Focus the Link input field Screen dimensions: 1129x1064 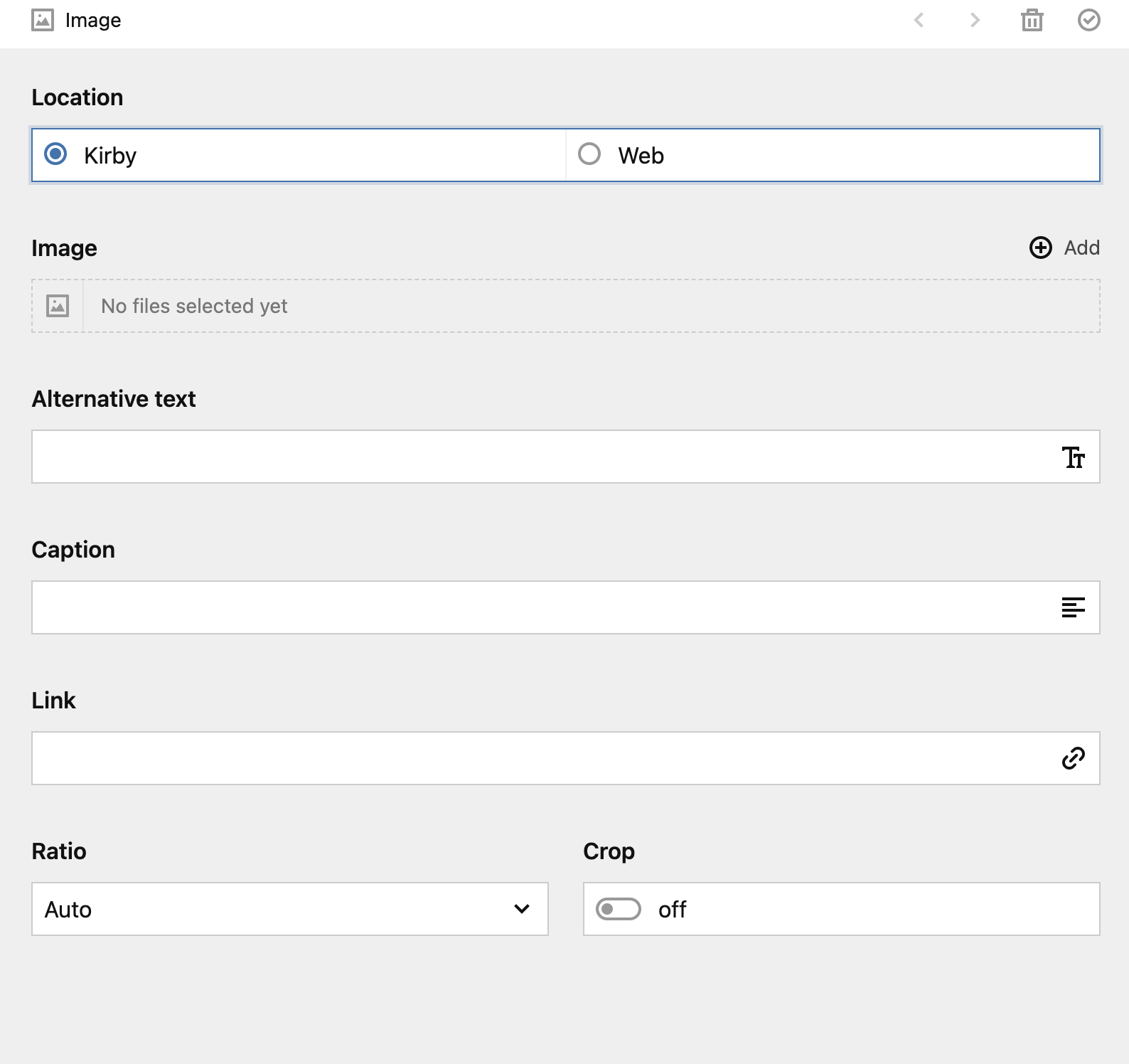tap(540, 758)
